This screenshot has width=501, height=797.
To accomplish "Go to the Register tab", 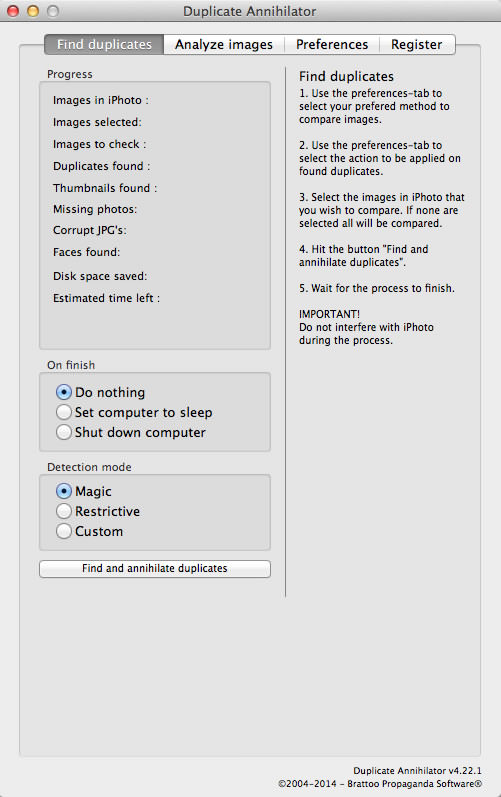I will (417, 44).
